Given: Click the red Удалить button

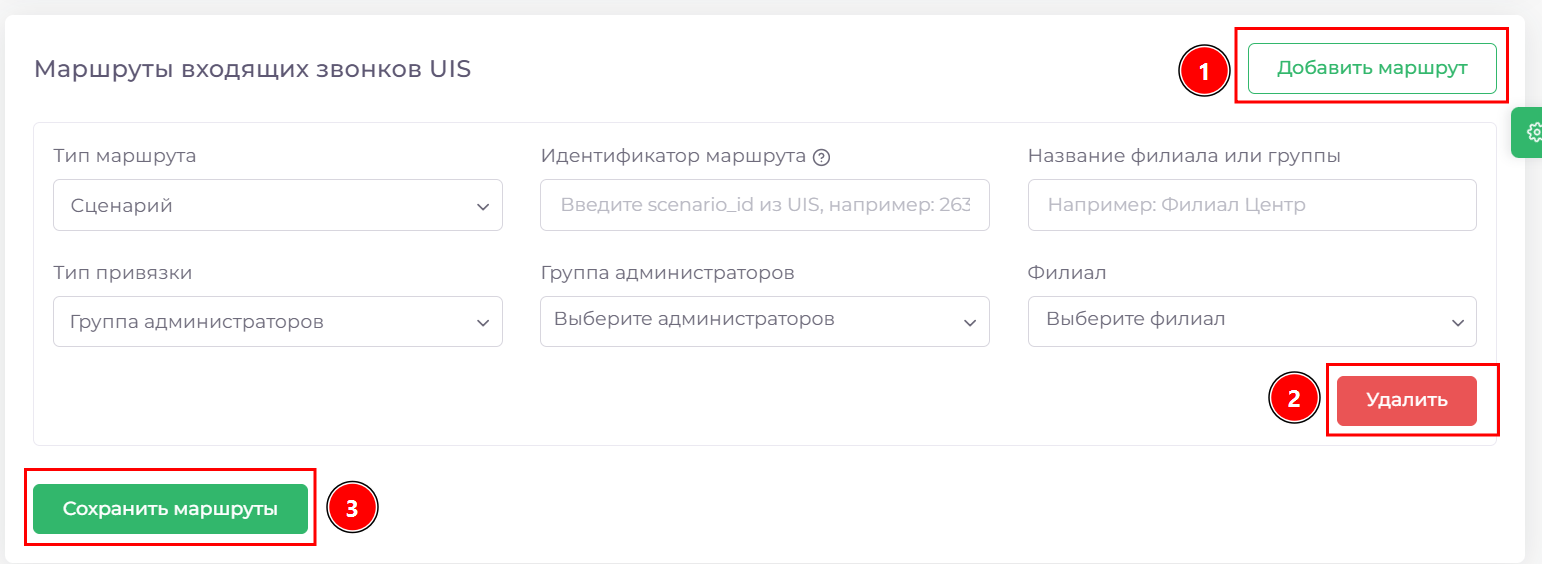Looking at the screenshot, I should 1407,401.
